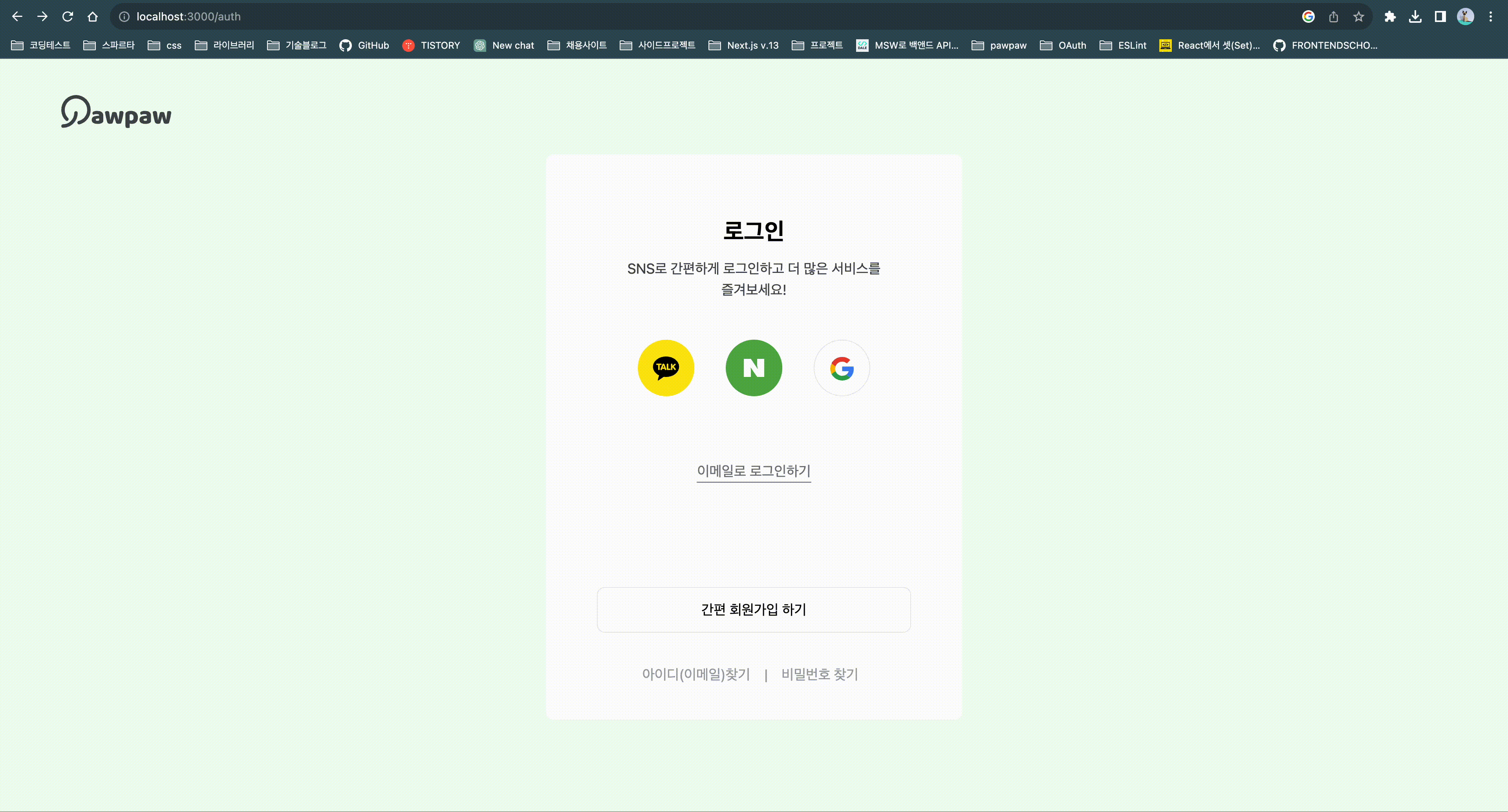Reload the page with the refresh icon
Viewport: 1508px width, 812px height.
point(67,16)
